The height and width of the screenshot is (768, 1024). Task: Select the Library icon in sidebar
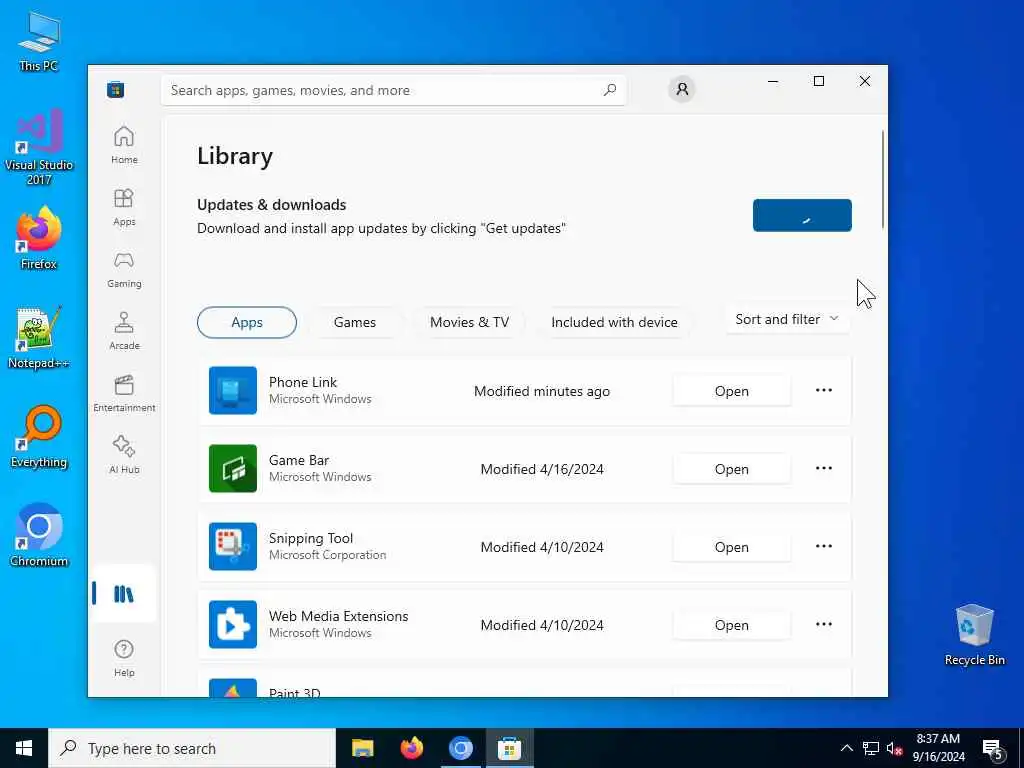[123, 594]
